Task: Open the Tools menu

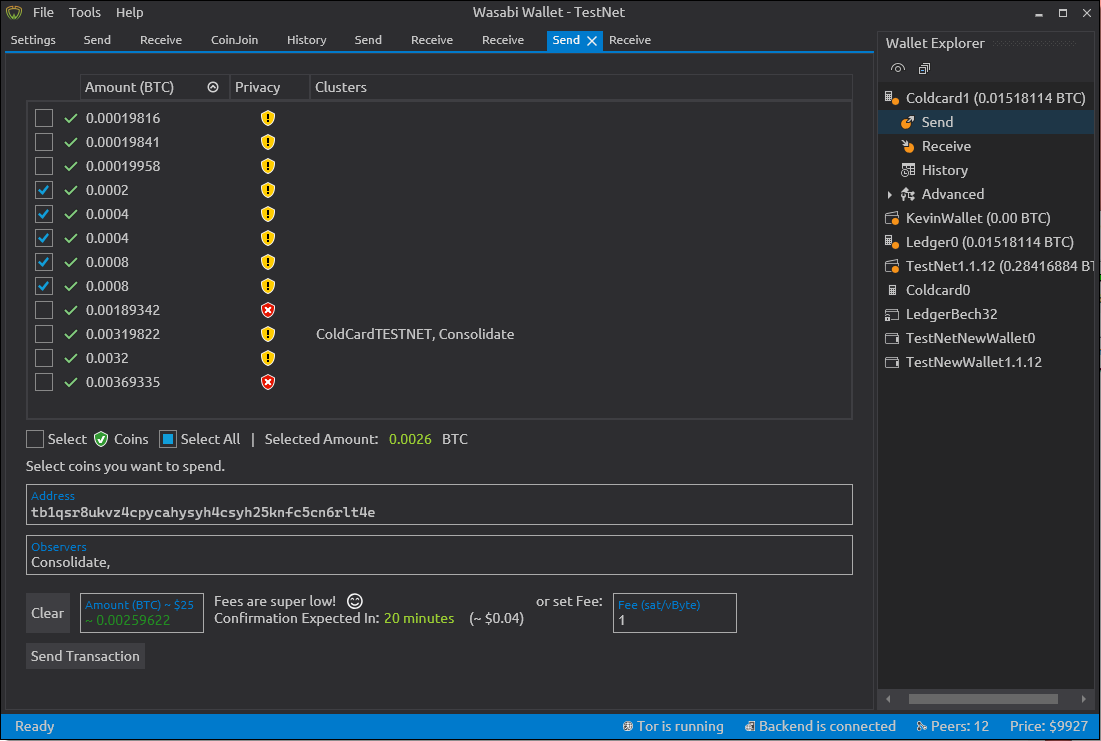Action: coord(85,13)
